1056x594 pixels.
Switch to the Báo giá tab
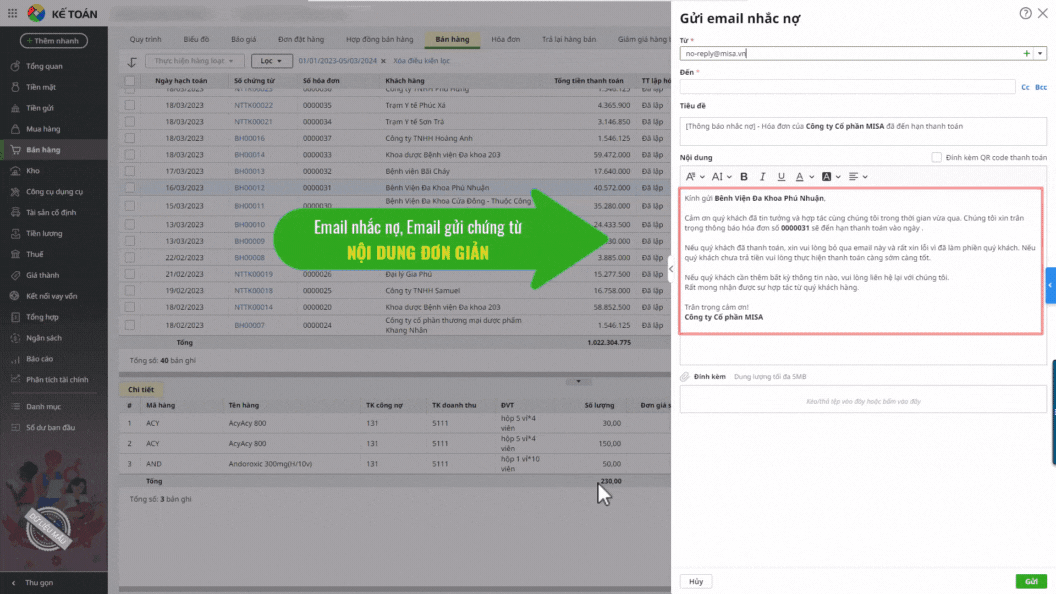[x=243, y=39]
